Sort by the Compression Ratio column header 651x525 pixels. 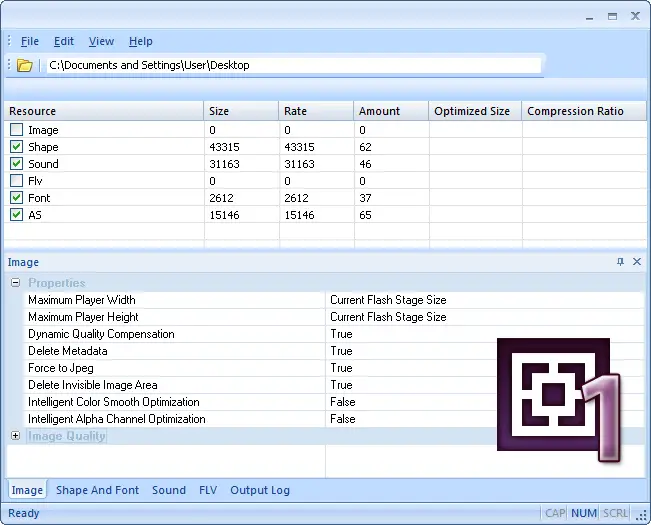tap(575, 111)
